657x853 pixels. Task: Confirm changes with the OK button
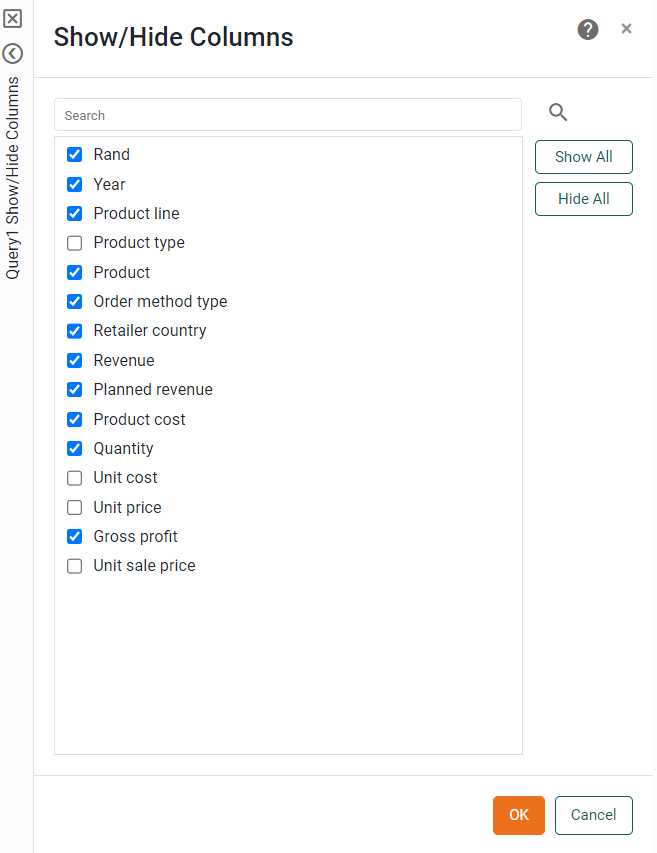[x=518, y=815]
